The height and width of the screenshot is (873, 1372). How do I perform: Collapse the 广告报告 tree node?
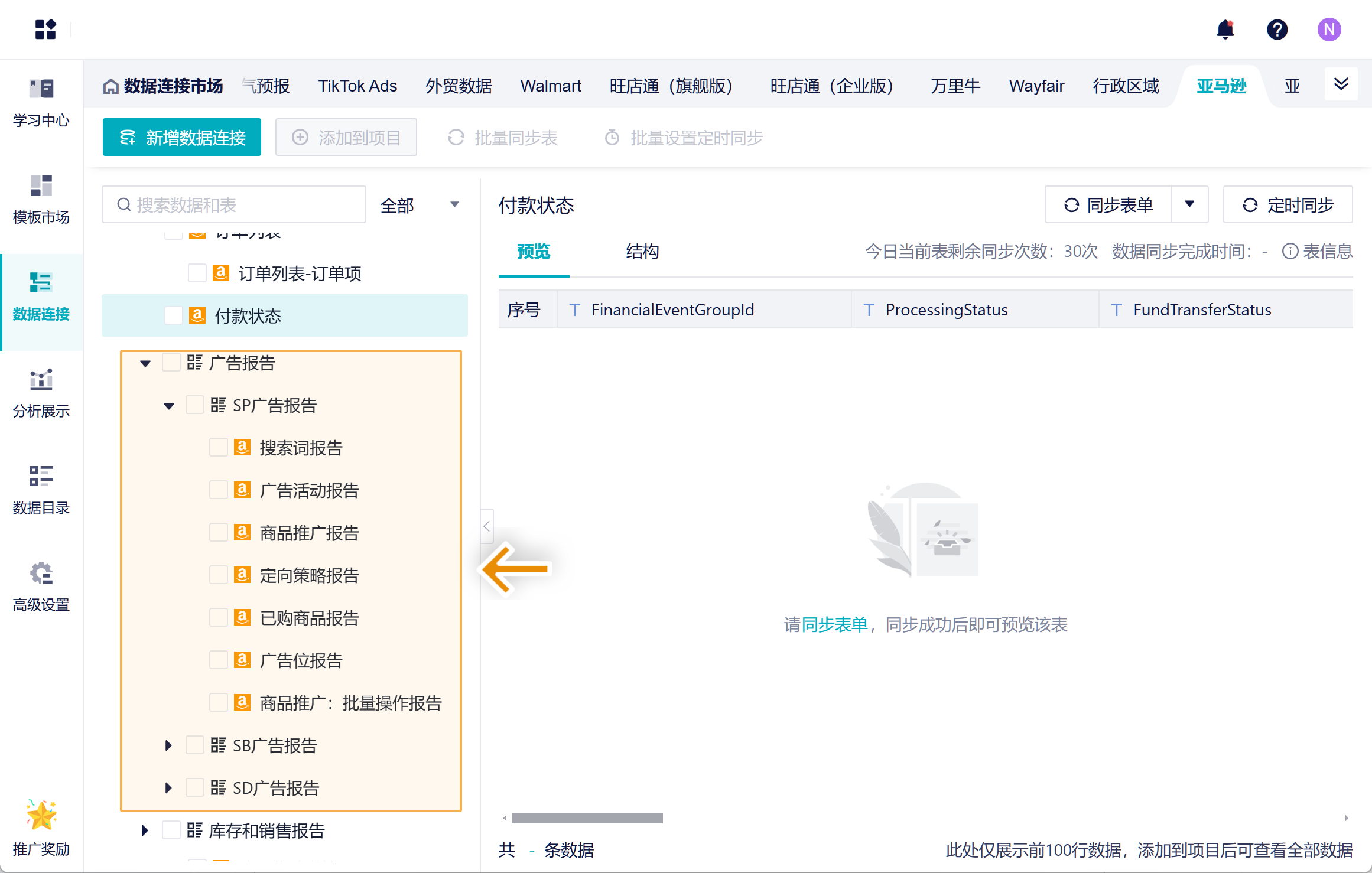145,363
